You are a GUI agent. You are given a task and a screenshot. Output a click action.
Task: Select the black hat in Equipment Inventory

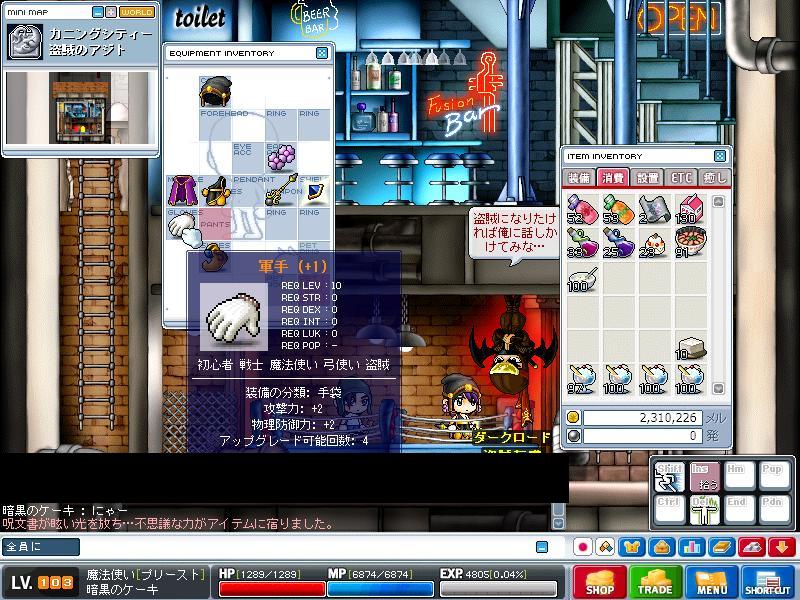215,91
